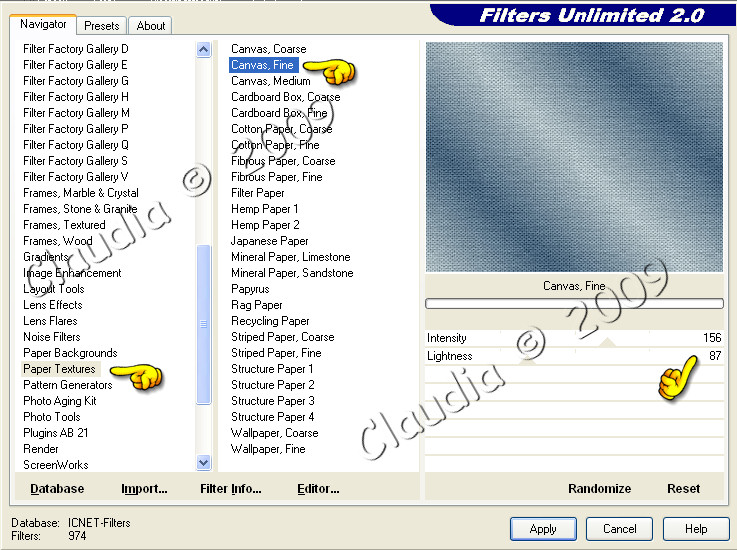The height and width of the screenshot is (550, 737).
Task: Select Fibrous Paper, Coarse
Action: pyautogui.click(x=283, y=161)
